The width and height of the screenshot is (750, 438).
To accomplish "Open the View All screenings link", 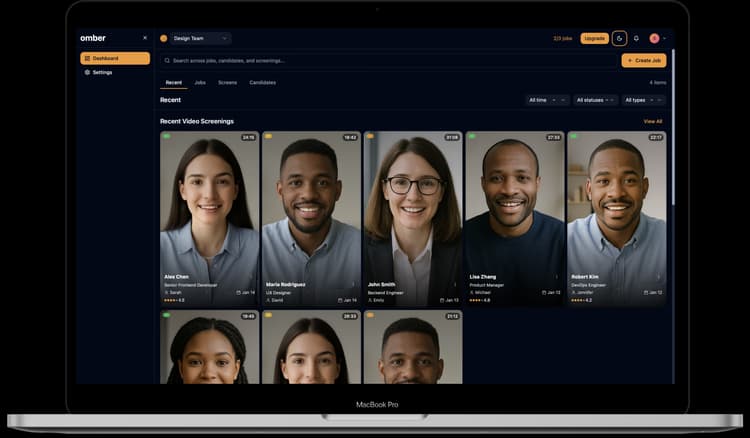I will pyautogui.click(x=652, y=121).
